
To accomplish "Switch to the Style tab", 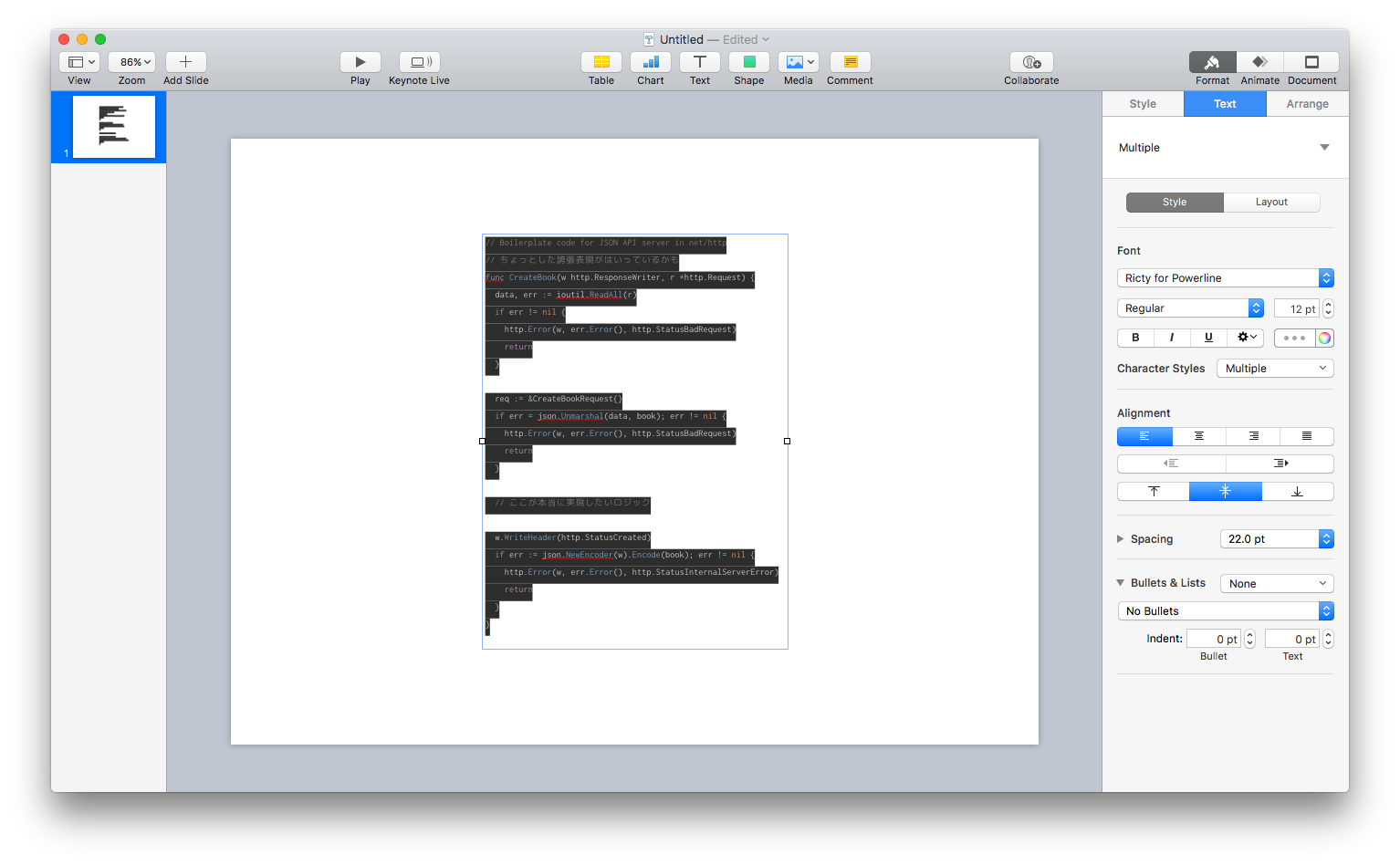I will pyautogui.click(x=1143, y=104).
